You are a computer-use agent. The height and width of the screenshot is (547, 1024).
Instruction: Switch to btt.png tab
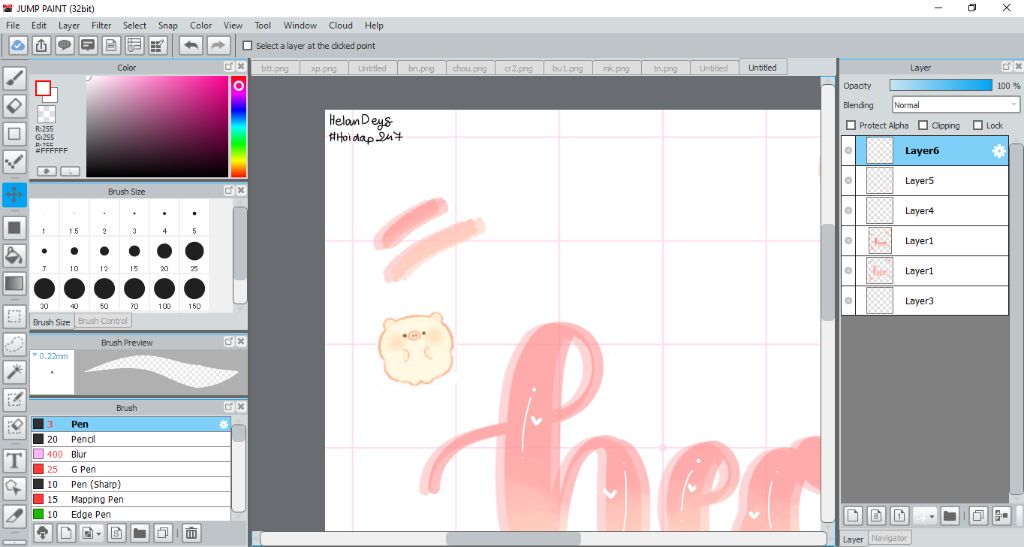point(275,68)
